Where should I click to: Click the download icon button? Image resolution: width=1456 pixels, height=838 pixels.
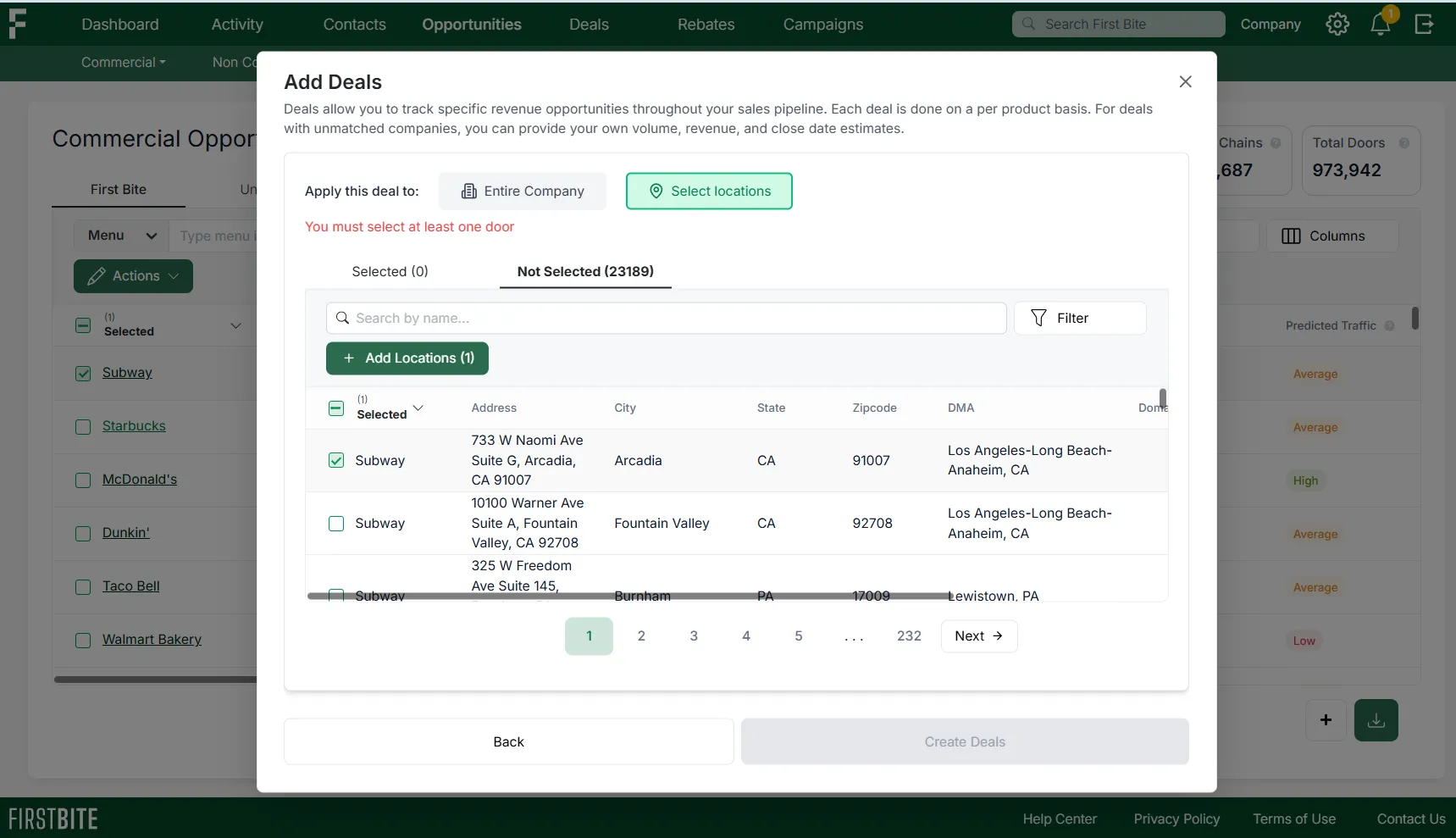click(1376, 720)
